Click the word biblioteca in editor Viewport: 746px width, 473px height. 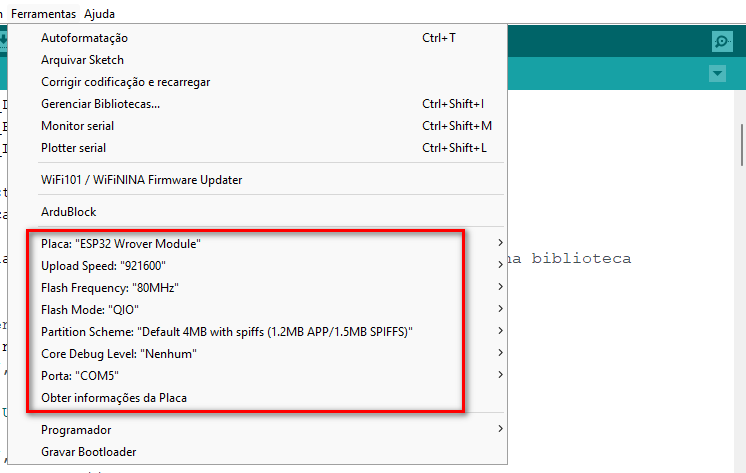pos(581,258)
